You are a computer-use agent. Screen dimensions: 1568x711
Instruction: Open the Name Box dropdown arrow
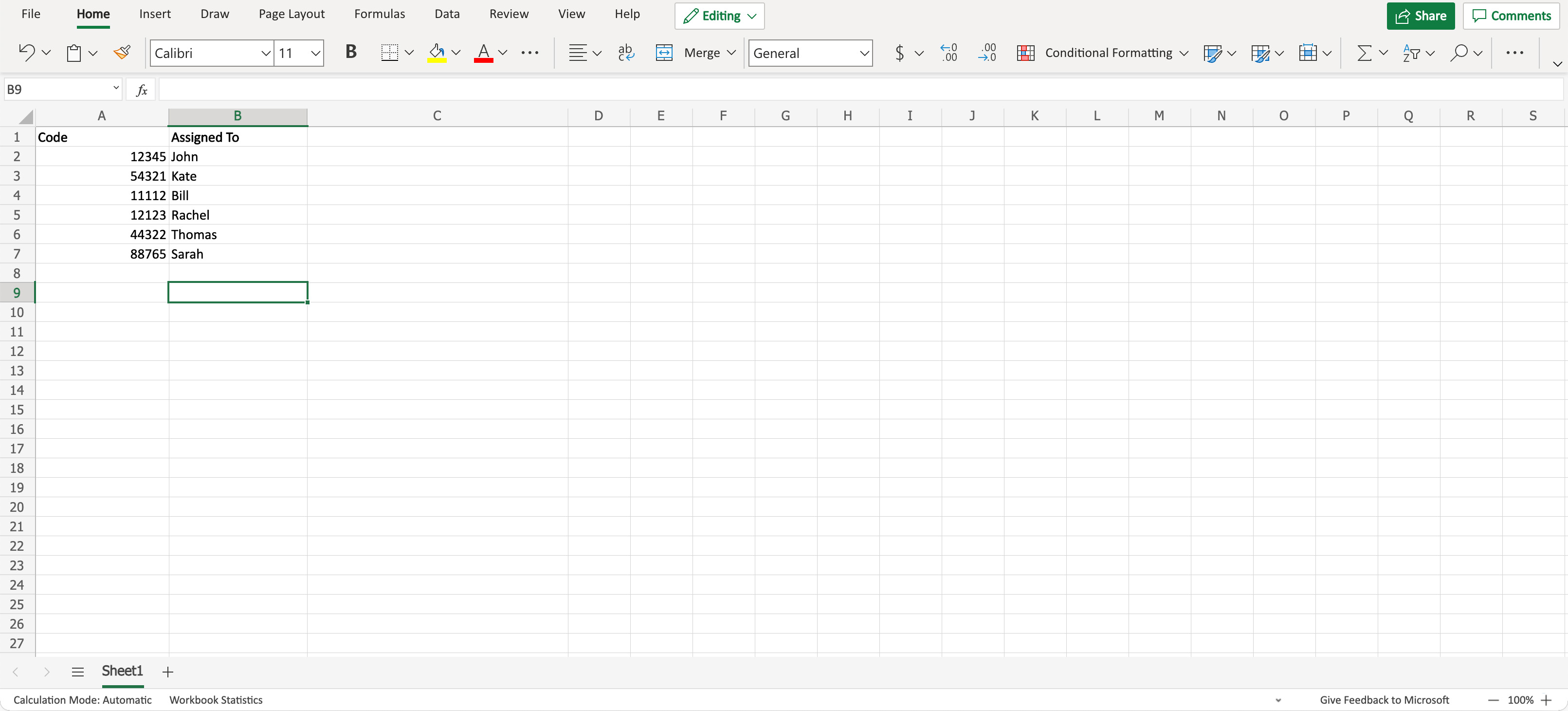[116, 88]
